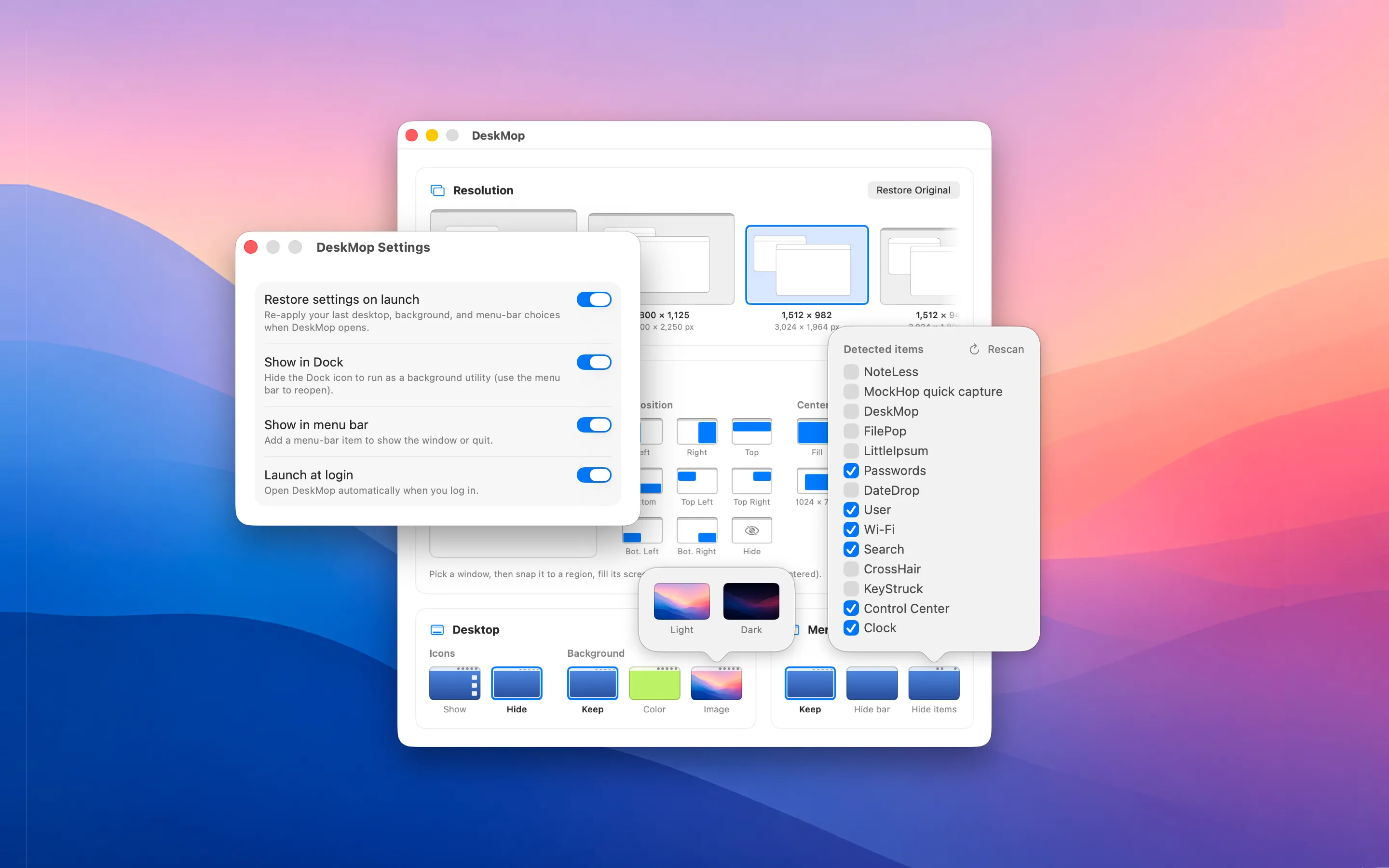This screenshot has height=868, width=1389.
Task: Click the Rescan button
Action: [996, 349]
